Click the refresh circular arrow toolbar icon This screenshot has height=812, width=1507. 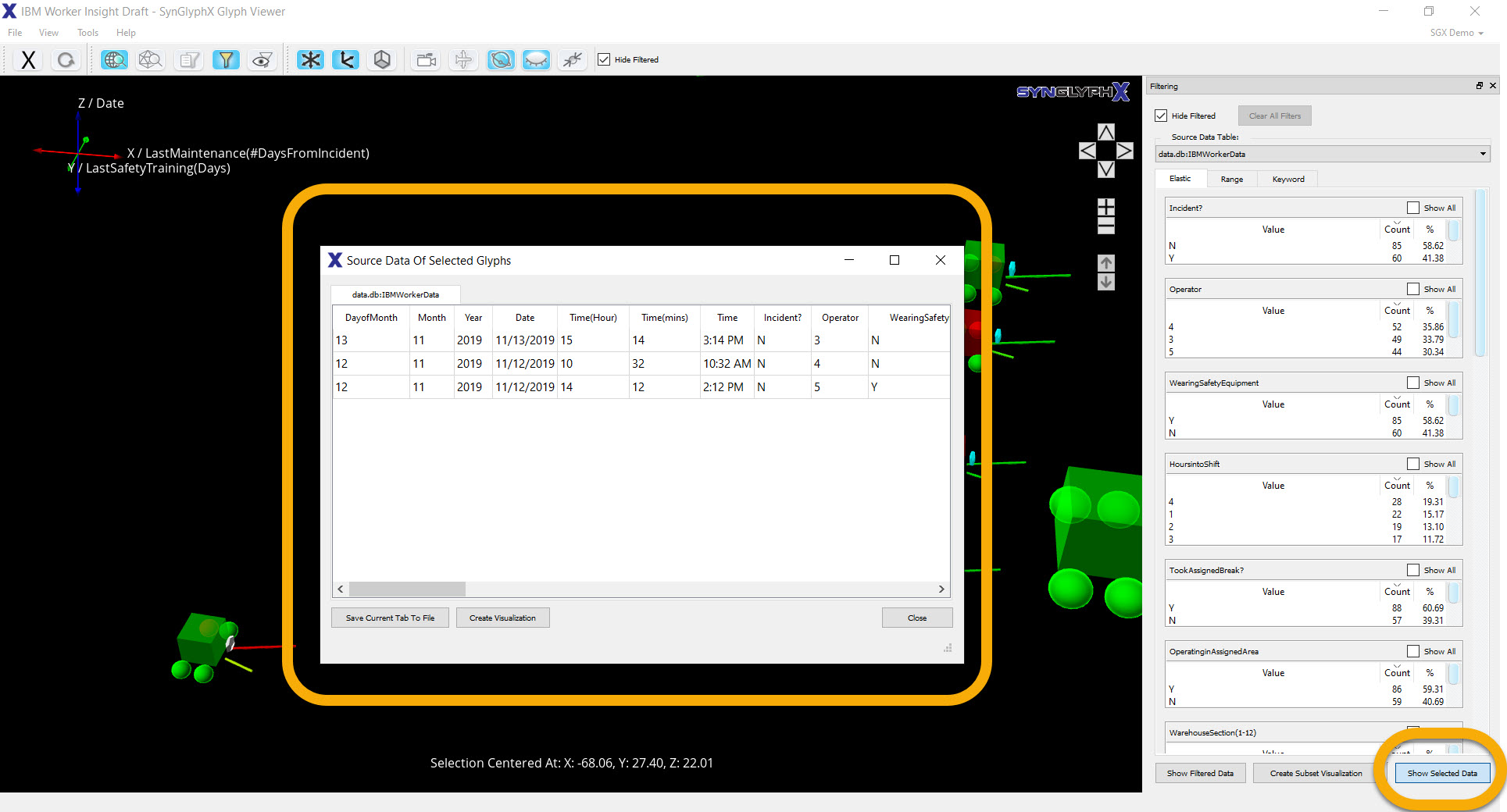click(x=66, y=60)
